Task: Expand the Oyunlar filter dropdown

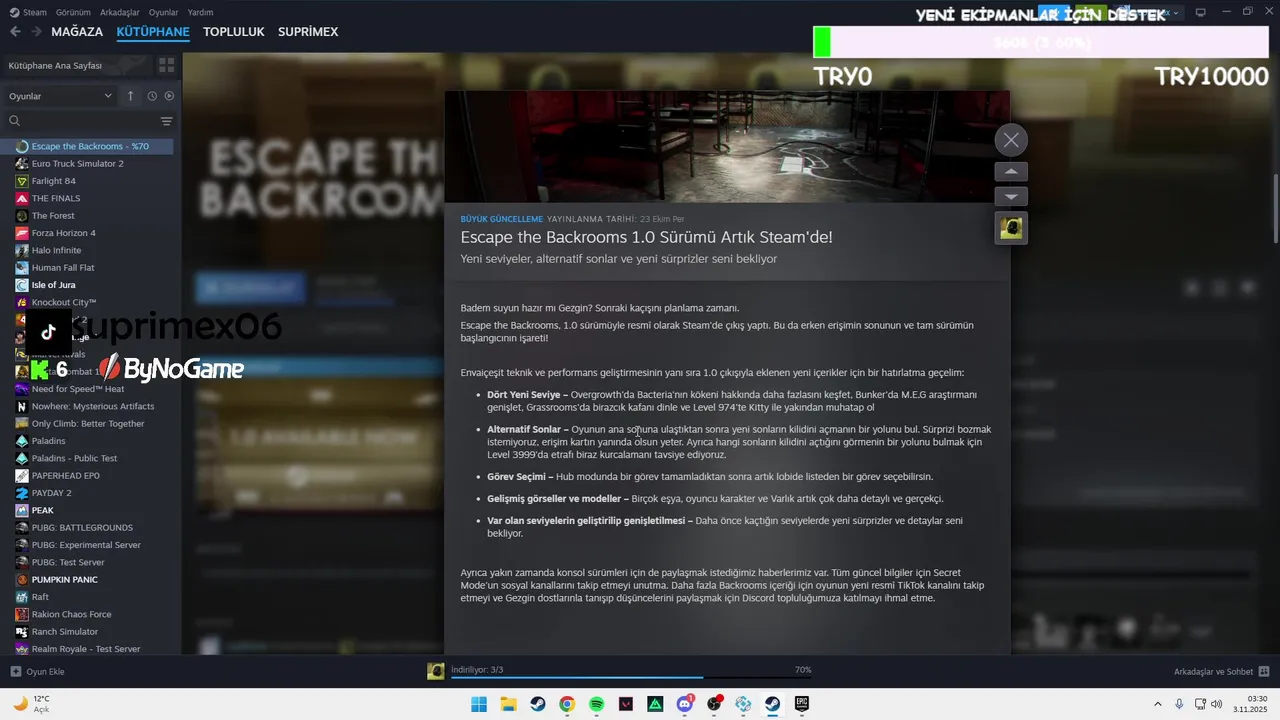Action: (x=60, y=96)
